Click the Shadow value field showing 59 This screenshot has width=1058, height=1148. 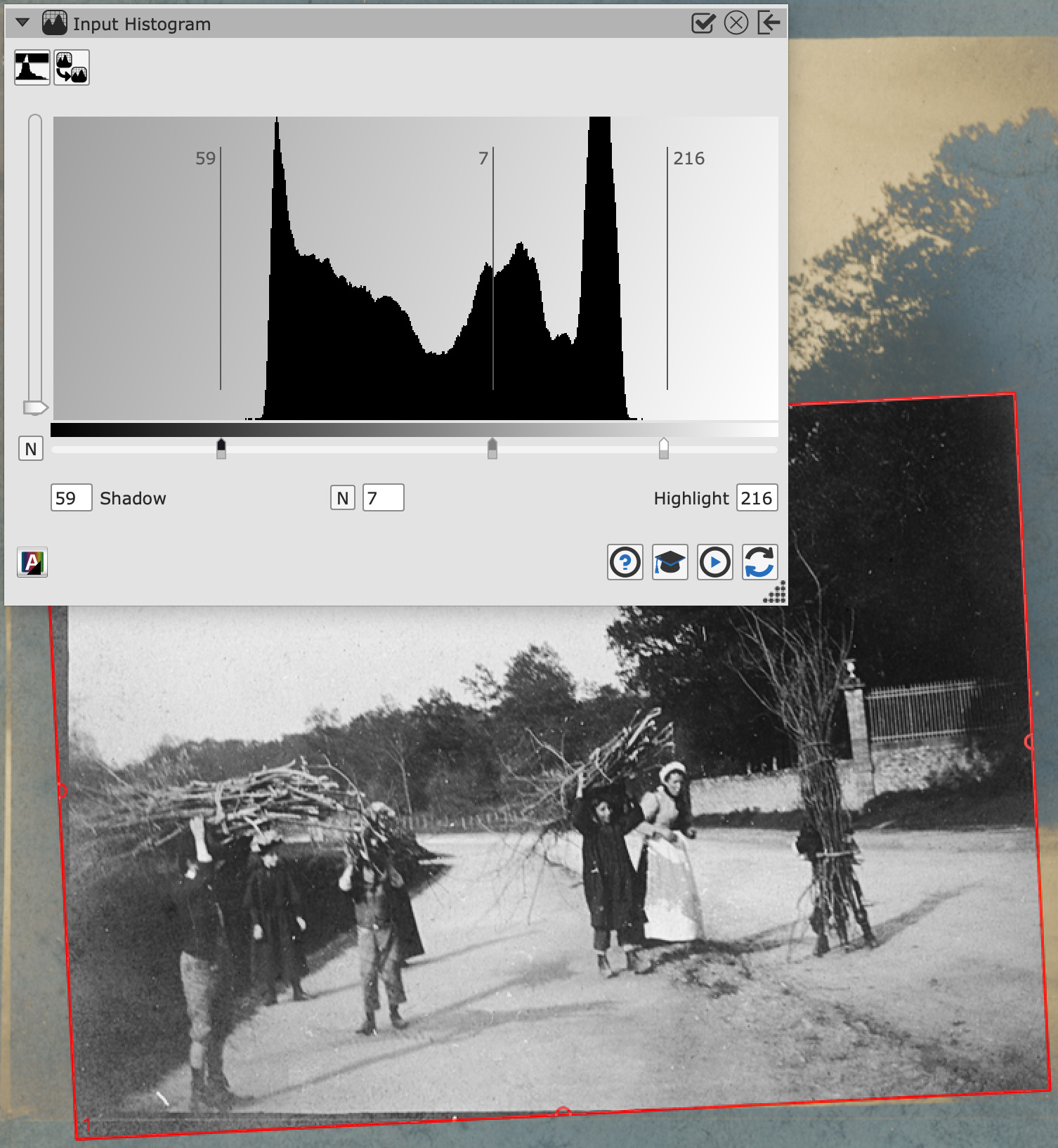click(x=71, y=498)
